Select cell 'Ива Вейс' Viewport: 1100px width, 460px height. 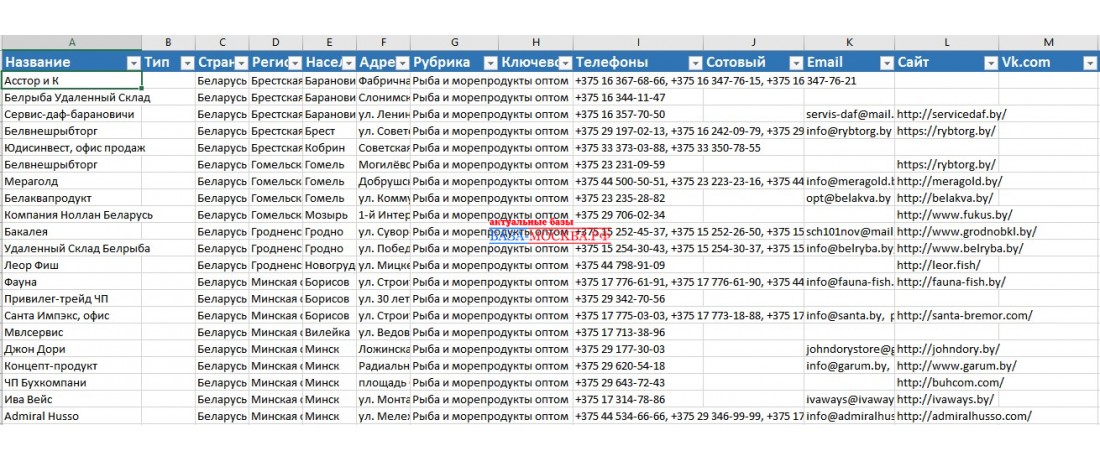click(x=72, y=400)
